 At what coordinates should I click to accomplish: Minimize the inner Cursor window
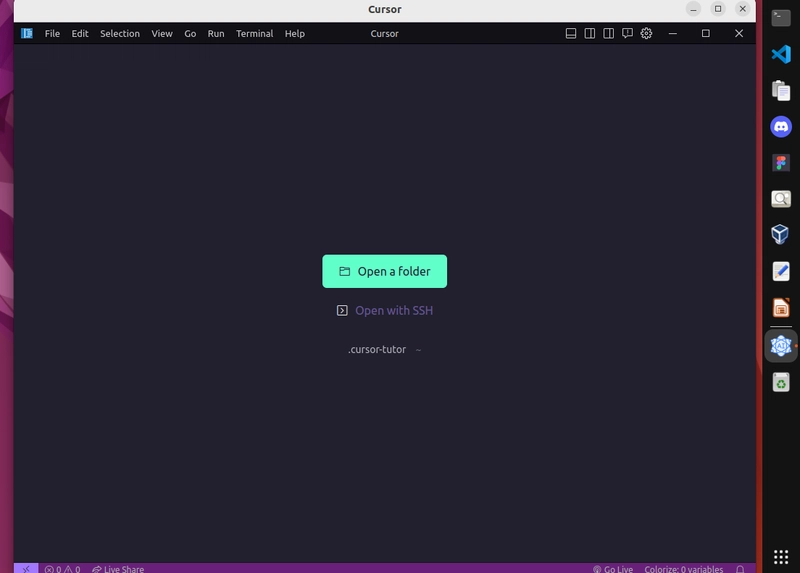point(672,33)
